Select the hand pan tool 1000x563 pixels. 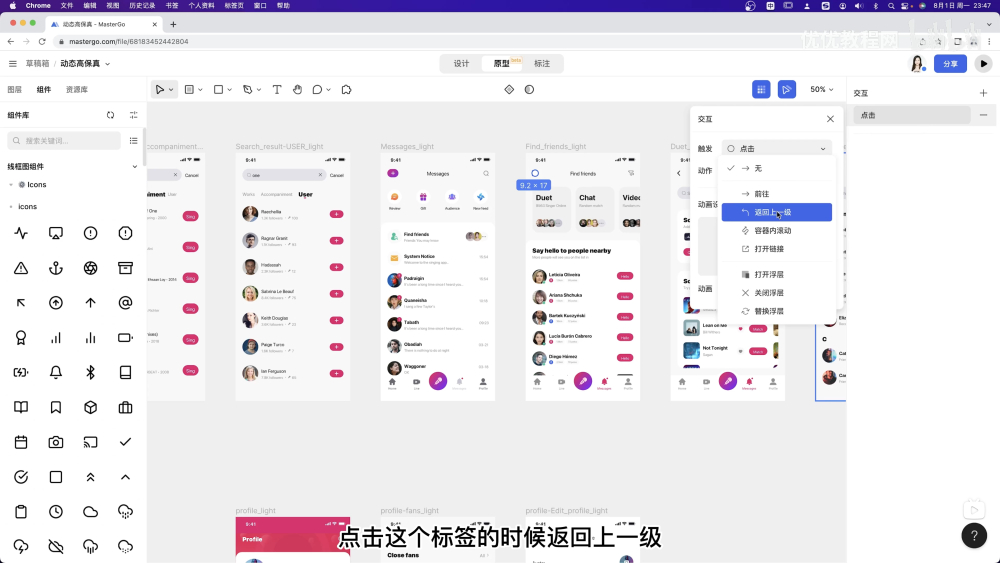point(297,90)
